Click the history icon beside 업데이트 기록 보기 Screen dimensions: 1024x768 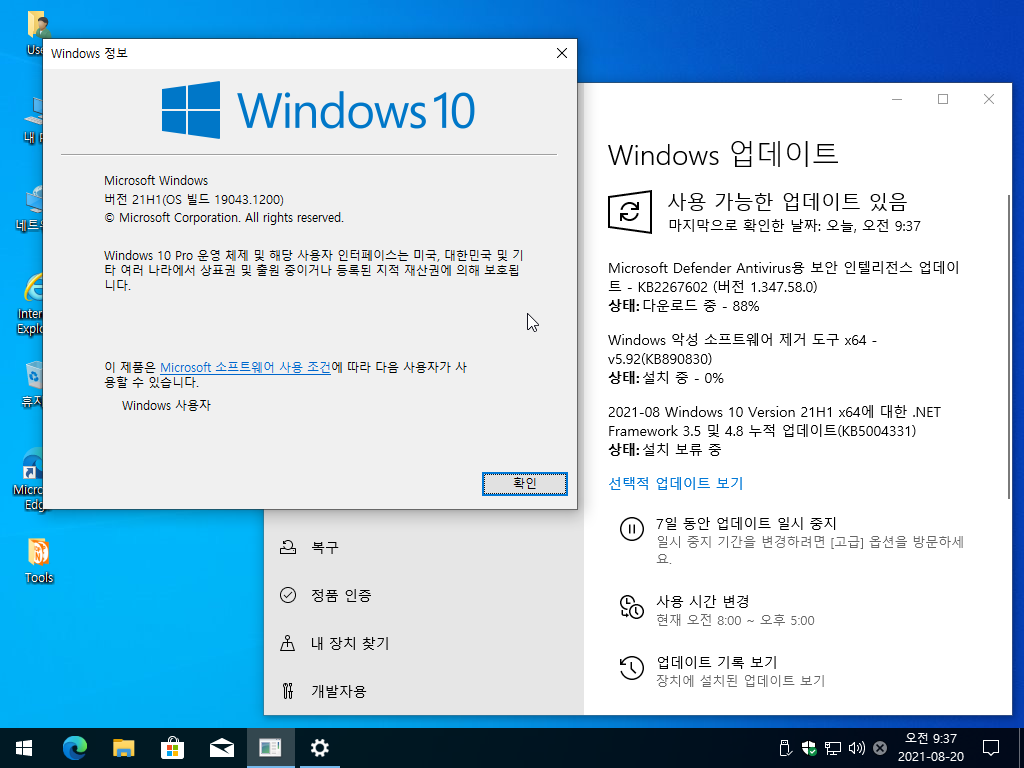(632, 667)
